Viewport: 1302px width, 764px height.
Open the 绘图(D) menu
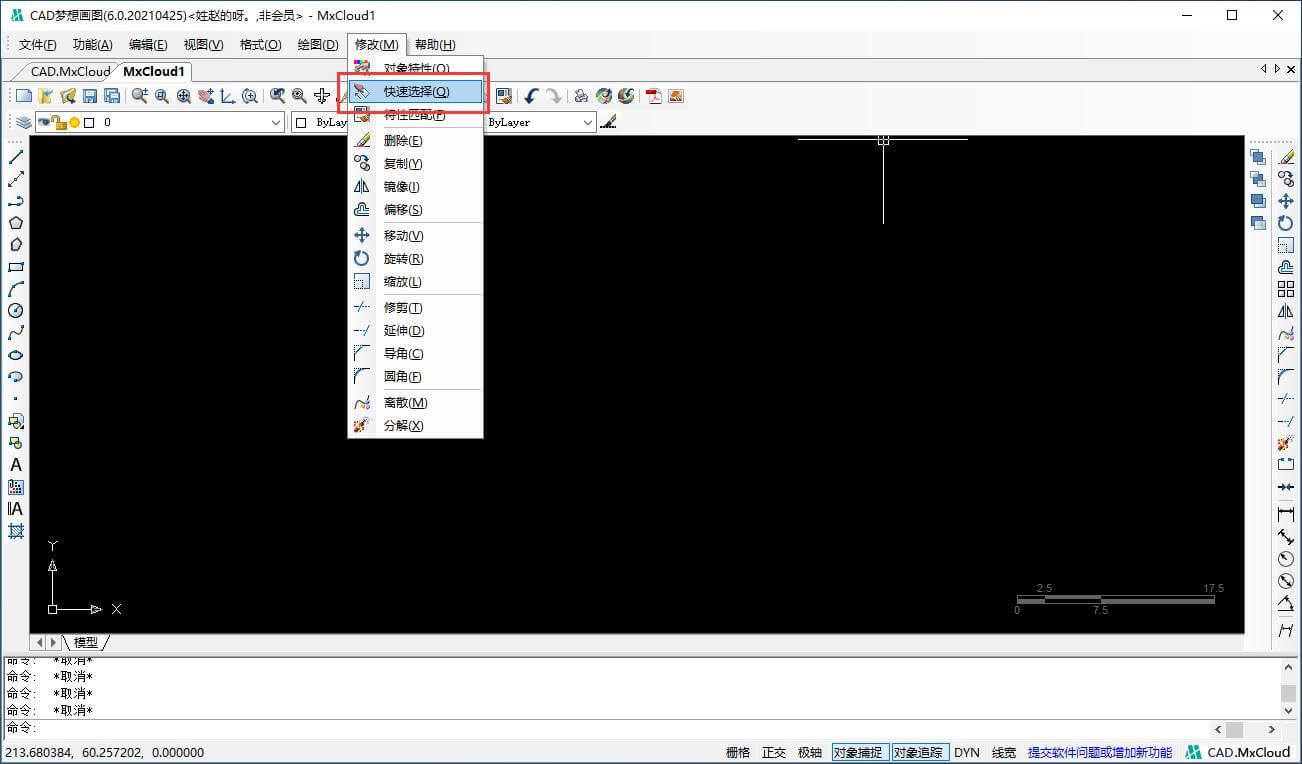point(318,44)
